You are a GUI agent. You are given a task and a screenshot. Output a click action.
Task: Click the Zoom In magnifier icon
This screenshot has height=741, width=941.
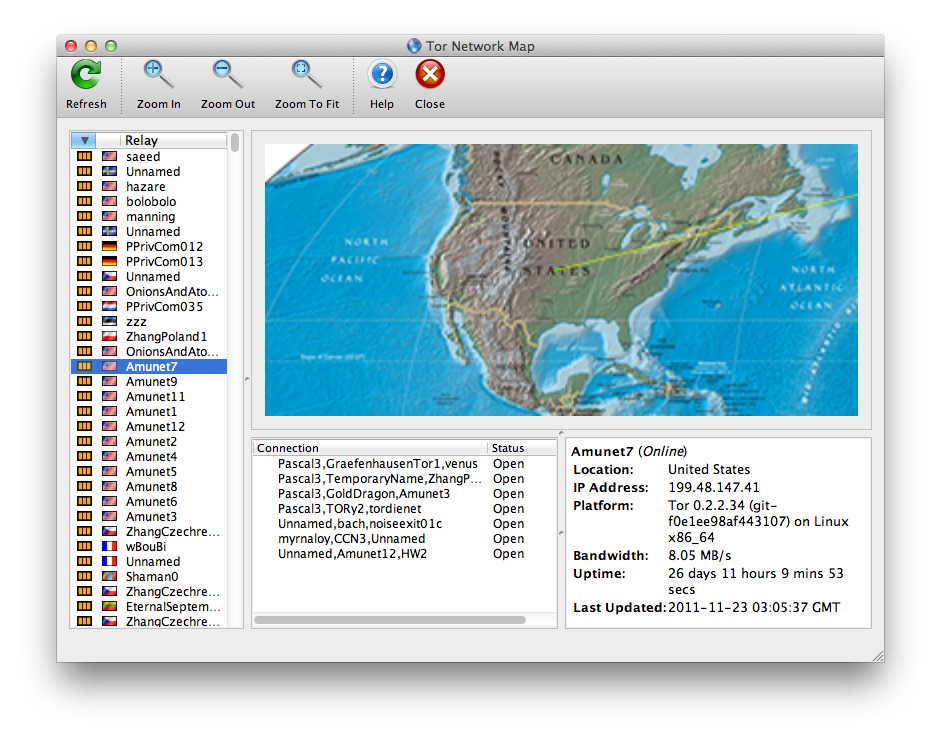click(x=158, y=75)
